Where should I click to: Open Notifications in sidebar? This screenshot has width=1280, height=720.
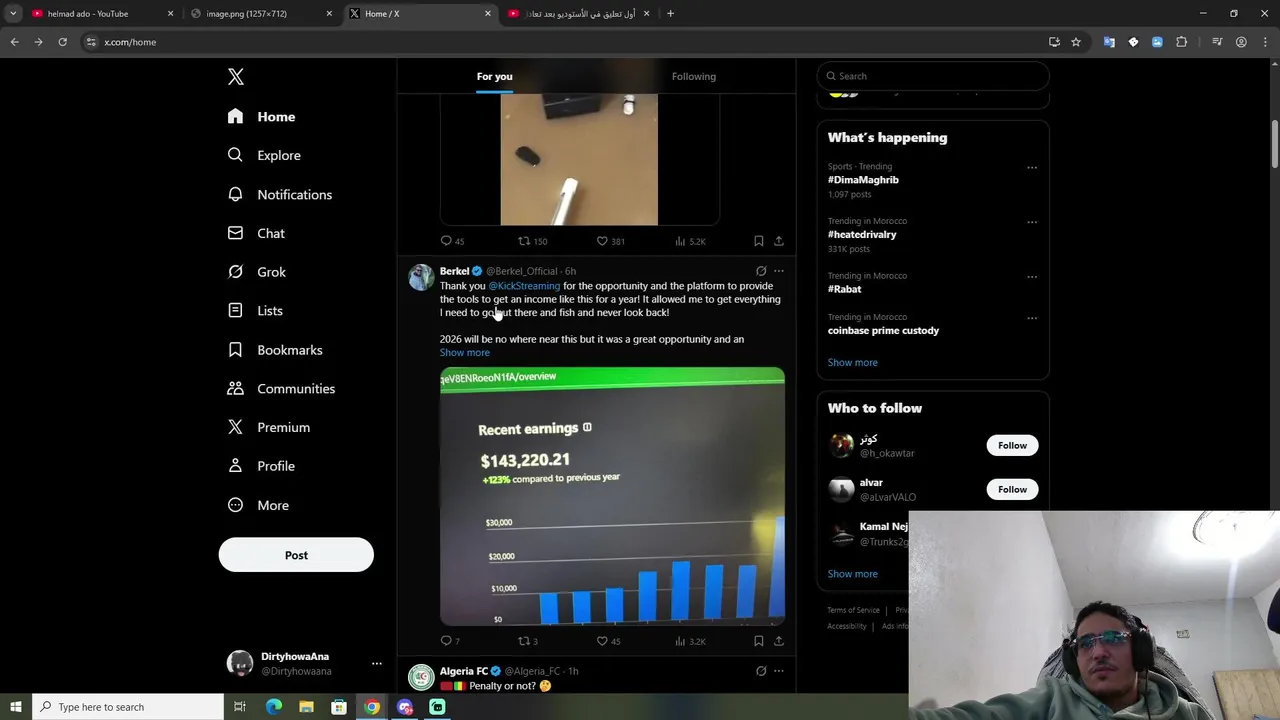279,194
